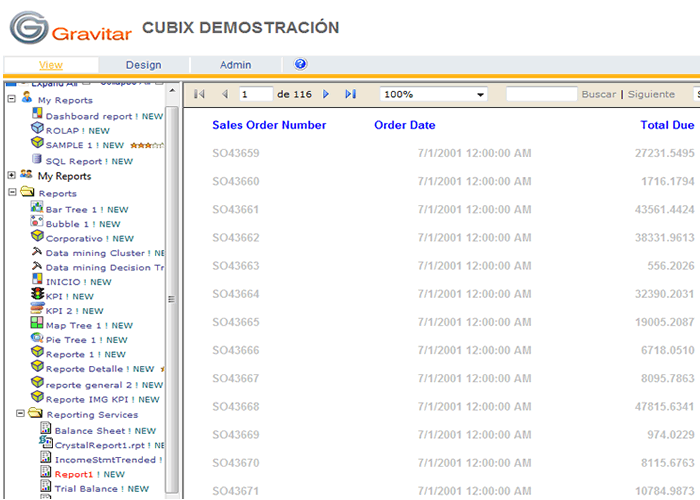This screenshot has height=500, width=700.
Task: Click the Buscar search link
Action: (599, 94)
